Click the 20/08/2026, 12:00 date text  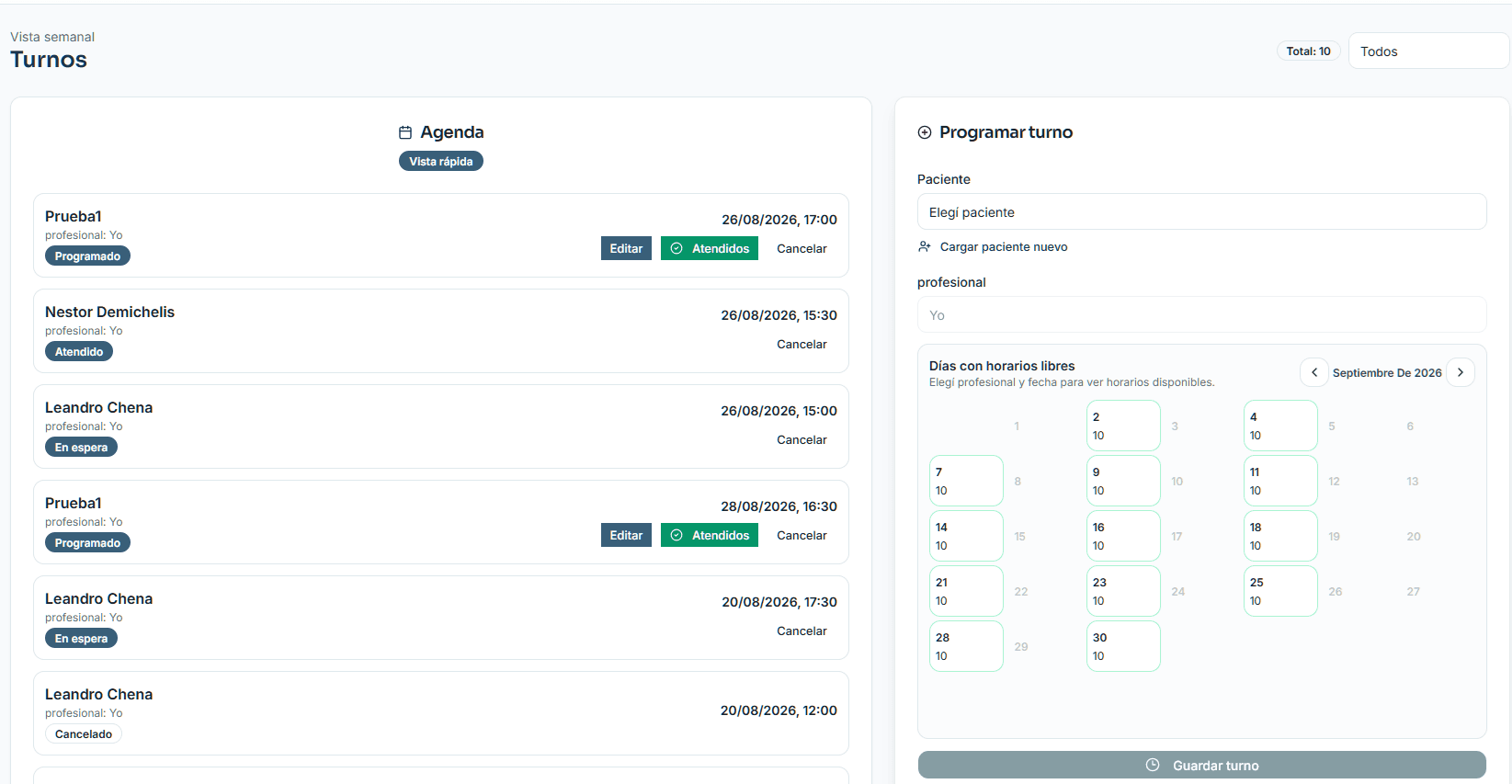pyautogui.click(x=779, y=710)
